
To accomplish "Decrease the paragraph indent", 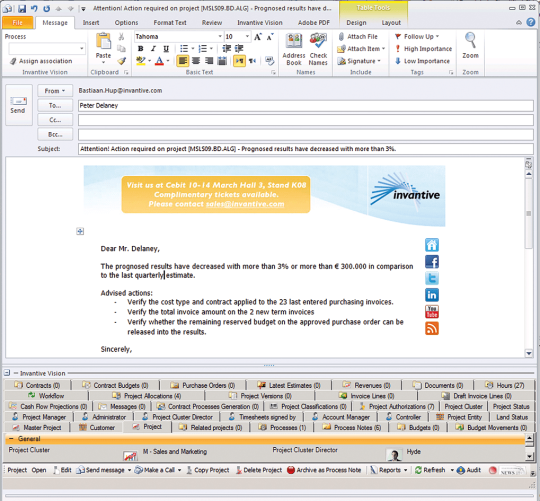I will pos(227,49).
